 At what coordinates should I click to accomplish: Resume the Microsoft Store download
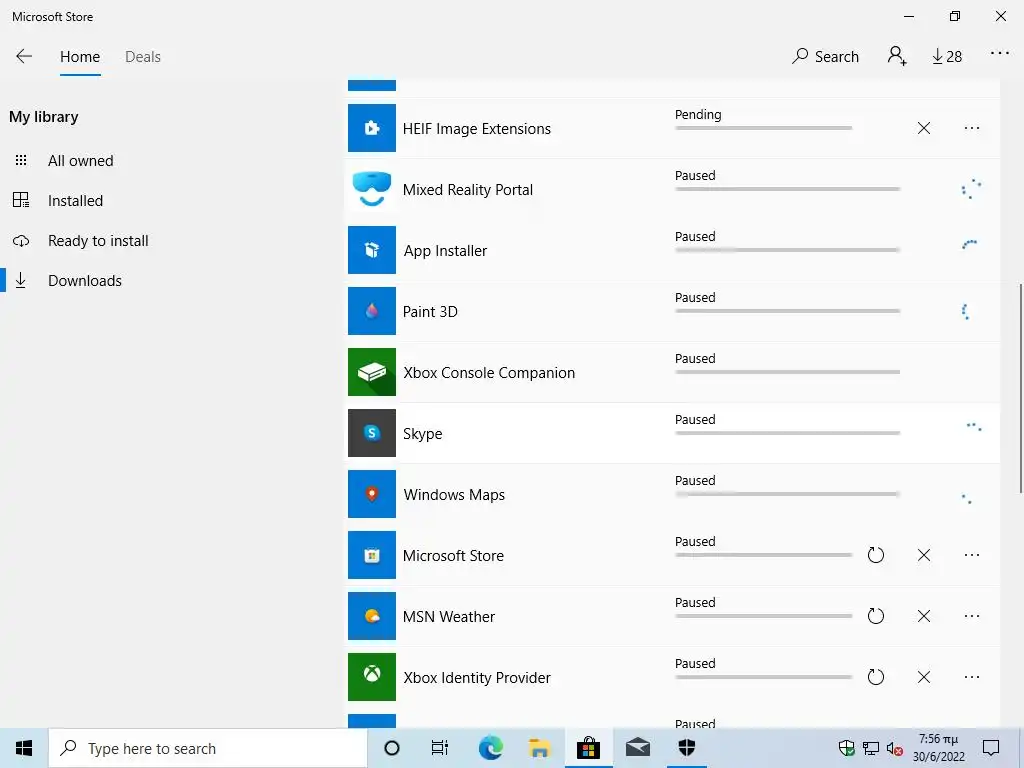tap(876, 555)
